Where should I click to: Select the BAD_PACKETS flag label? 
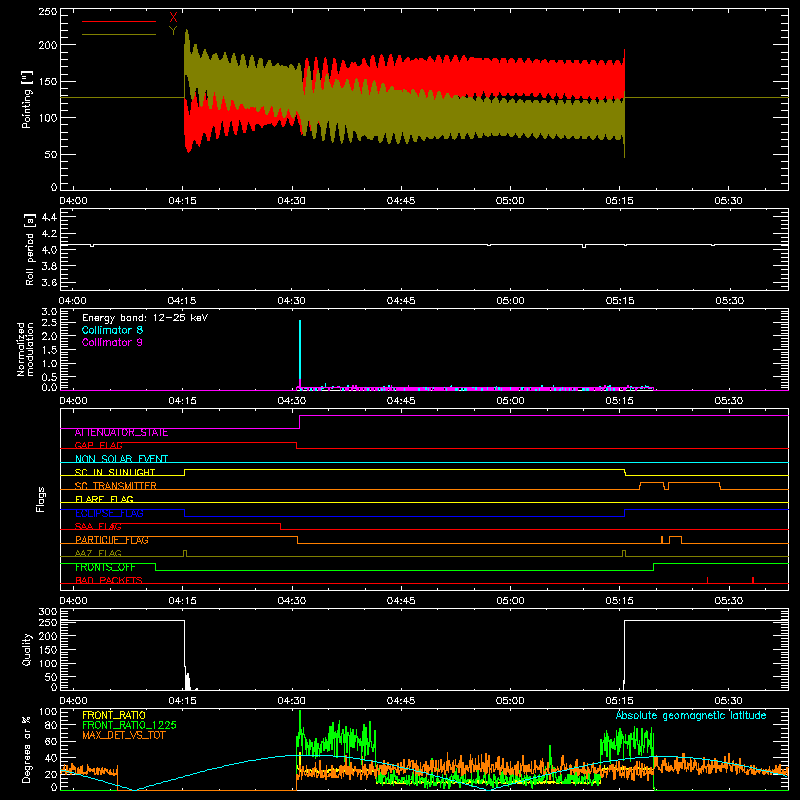click(109, 581)
